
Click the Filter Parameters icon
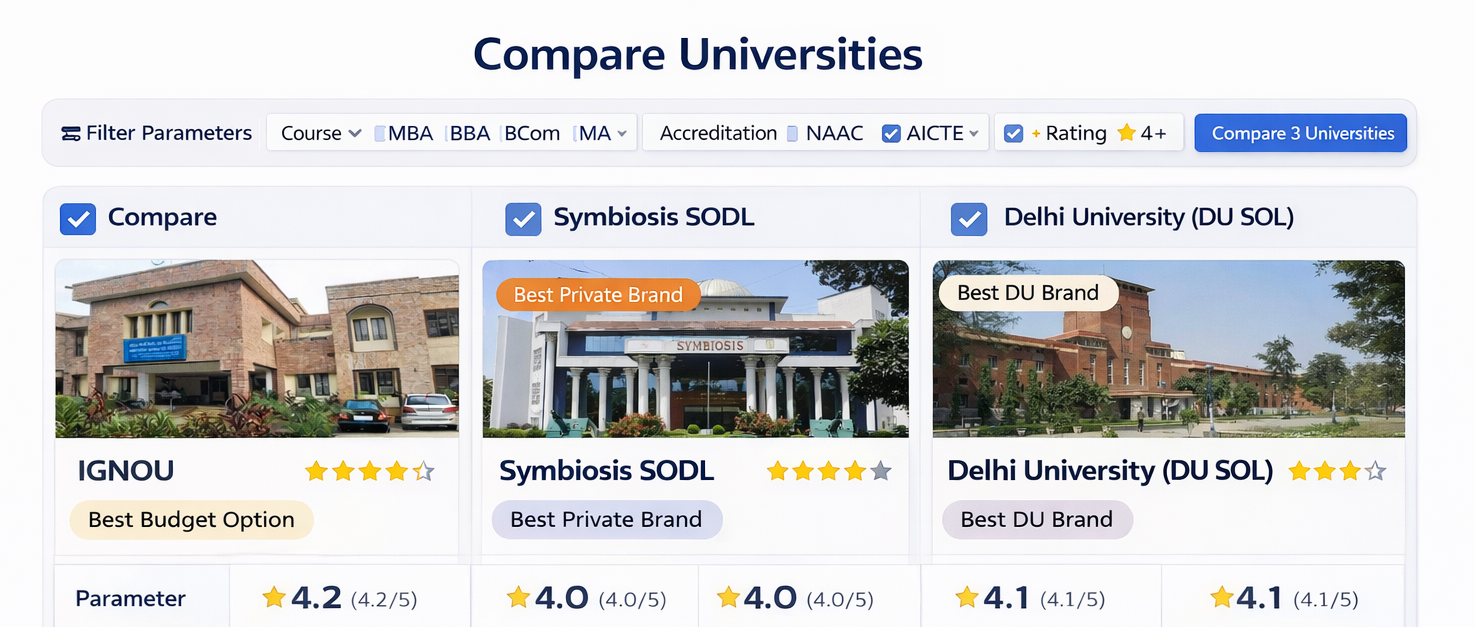click(70, 133)
